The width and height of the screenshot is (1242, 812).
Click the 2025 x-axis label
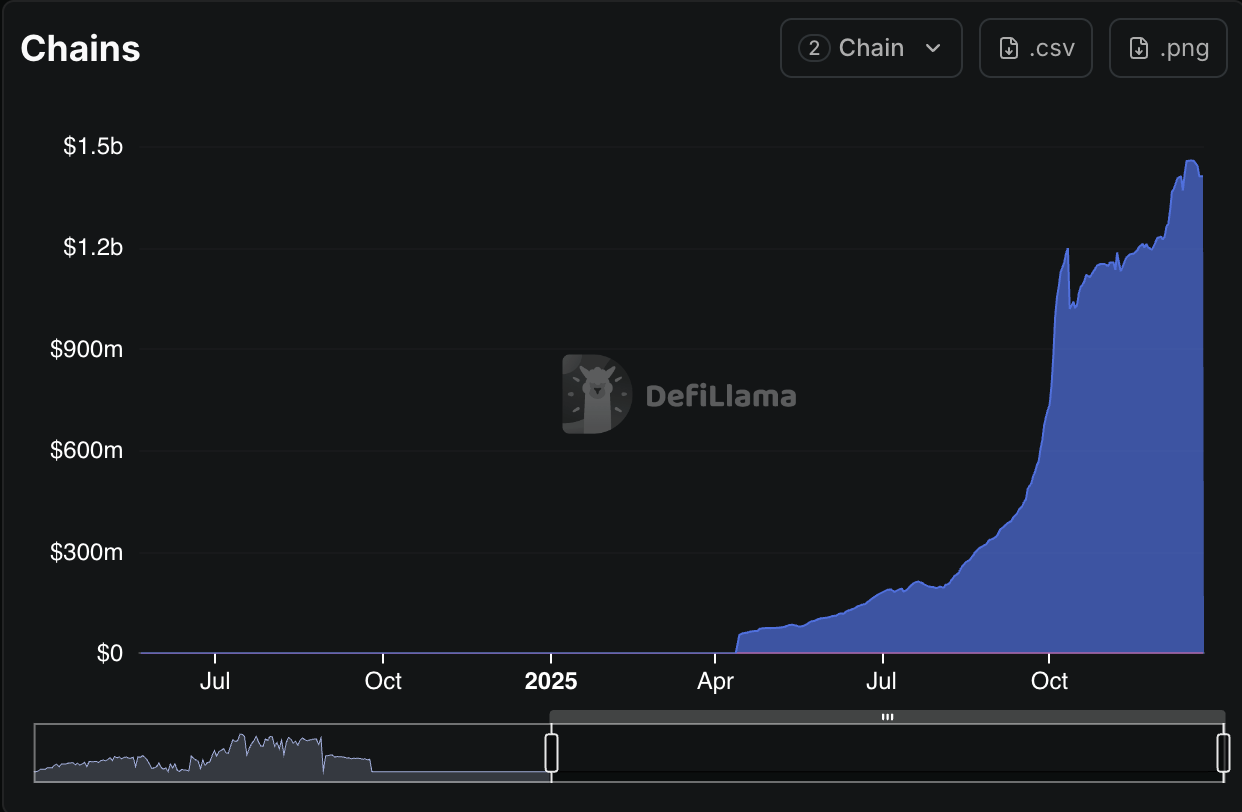pos(551,681)
